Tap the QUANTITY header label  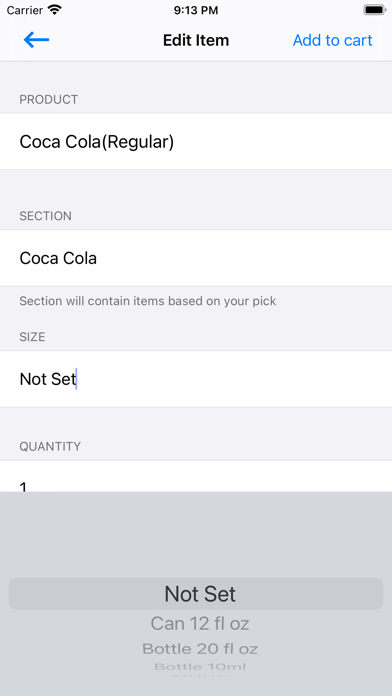point(50,447)
